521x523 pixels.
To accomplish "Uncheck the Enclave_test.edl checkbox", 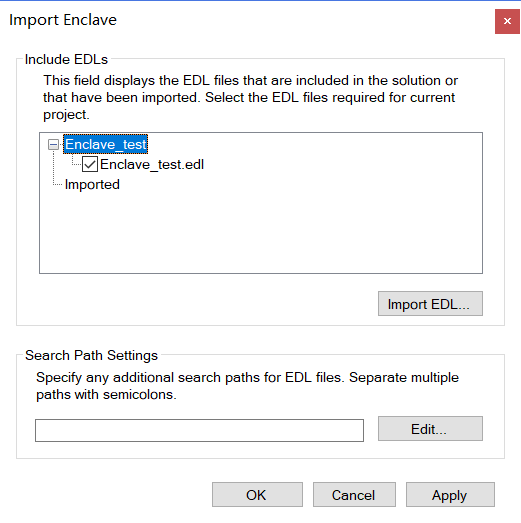I will 90,164.
